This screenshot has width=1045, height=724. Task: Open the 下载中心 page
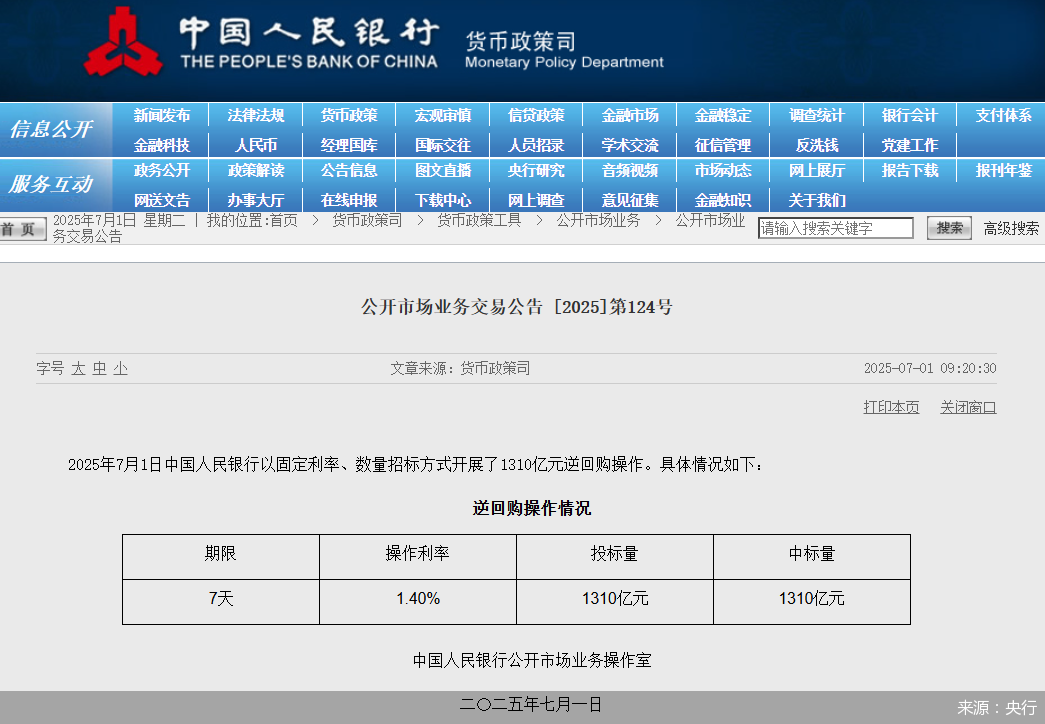(x=443, y=200)
